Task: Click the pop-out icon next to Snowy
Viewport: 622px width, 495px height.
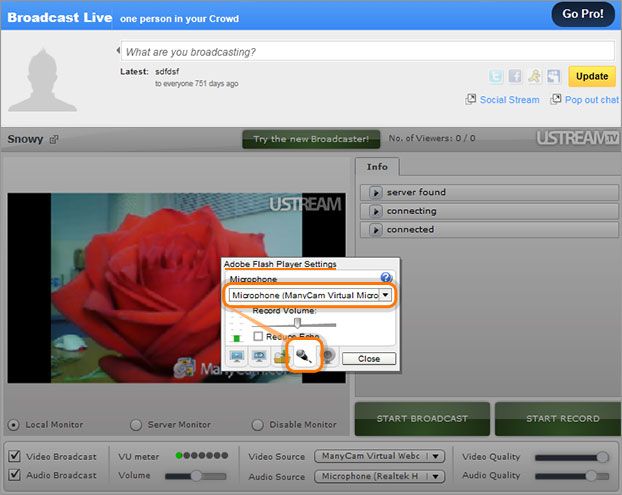Action: click(x=54, y=140)
